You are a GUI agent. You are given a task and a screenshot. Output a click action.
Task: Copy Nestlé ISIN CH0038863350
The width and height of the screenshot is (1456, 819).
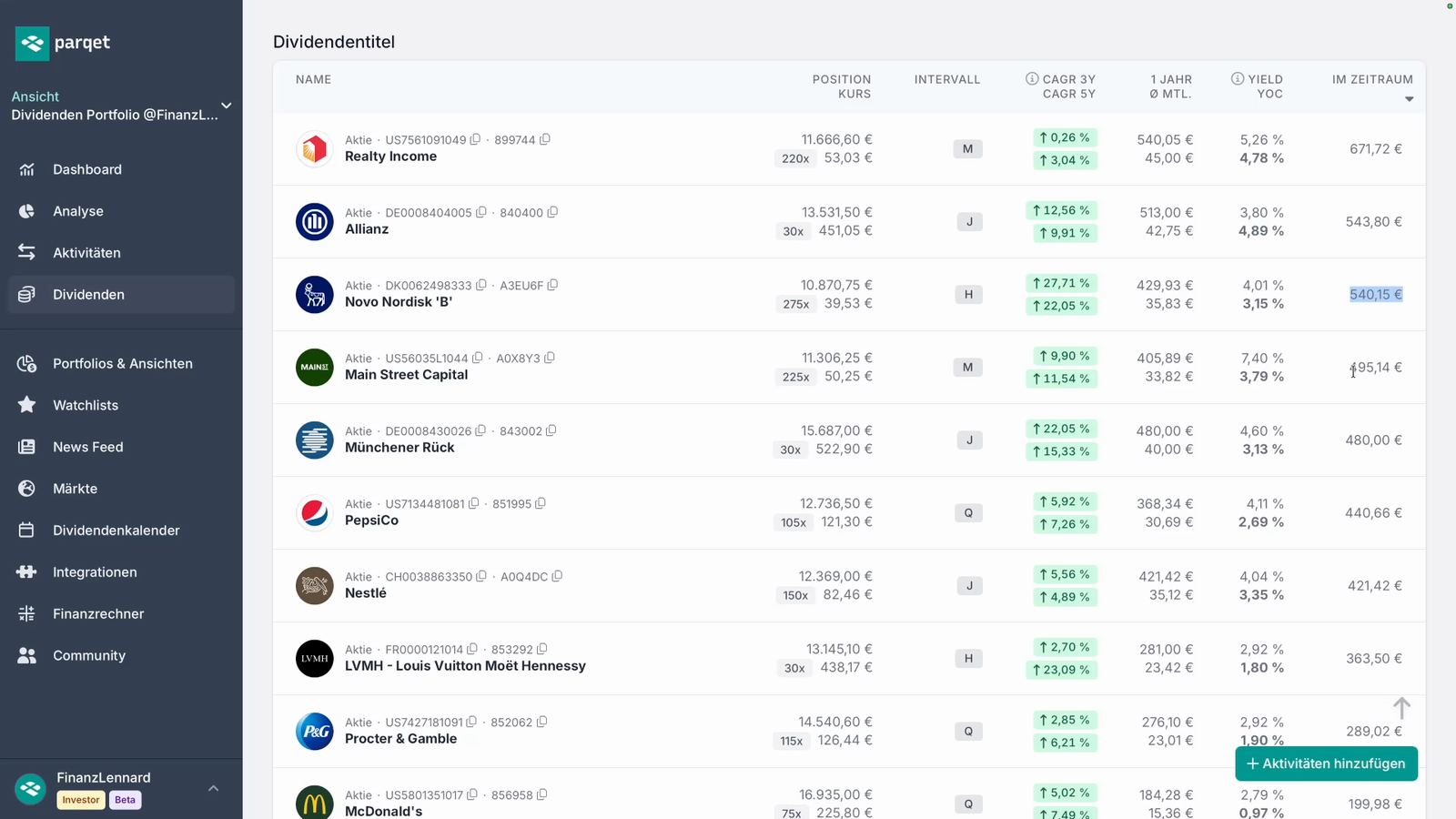tap(482, 576)
